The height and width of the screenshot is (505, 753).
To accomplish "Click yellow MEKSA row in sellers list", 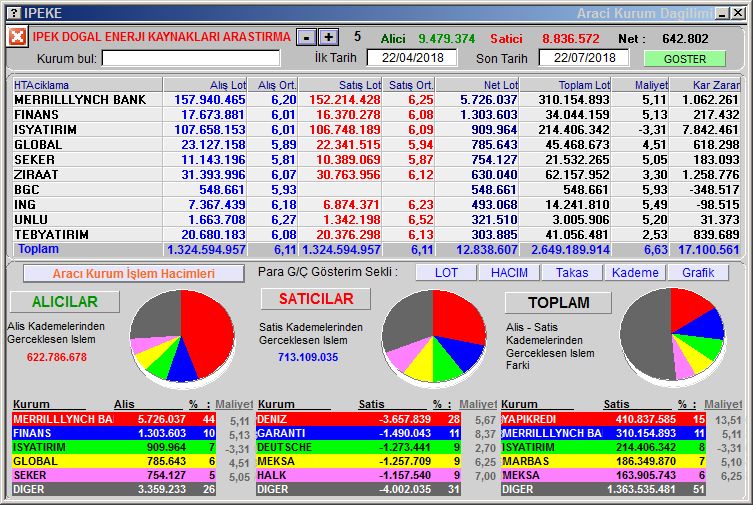I will [359, 461].
